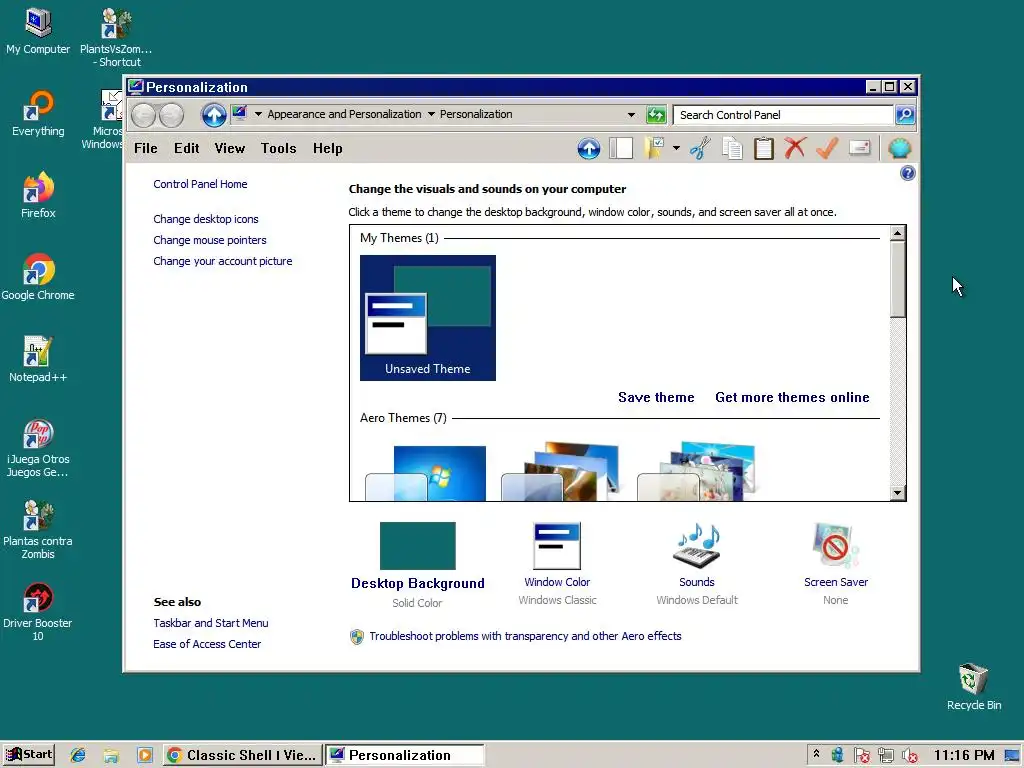1024x768 pixels.
Task: Open the View menu
Action: pos(230,148)
